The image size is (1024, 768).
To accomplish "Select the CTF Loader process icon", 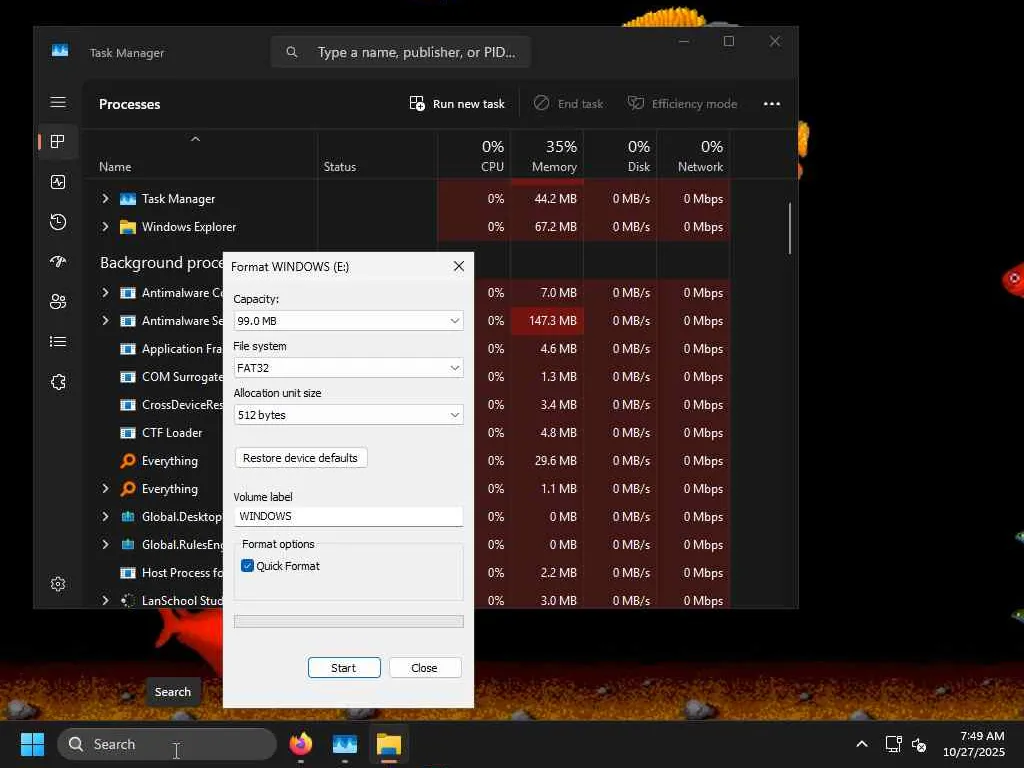I will (x=128, y=433).
